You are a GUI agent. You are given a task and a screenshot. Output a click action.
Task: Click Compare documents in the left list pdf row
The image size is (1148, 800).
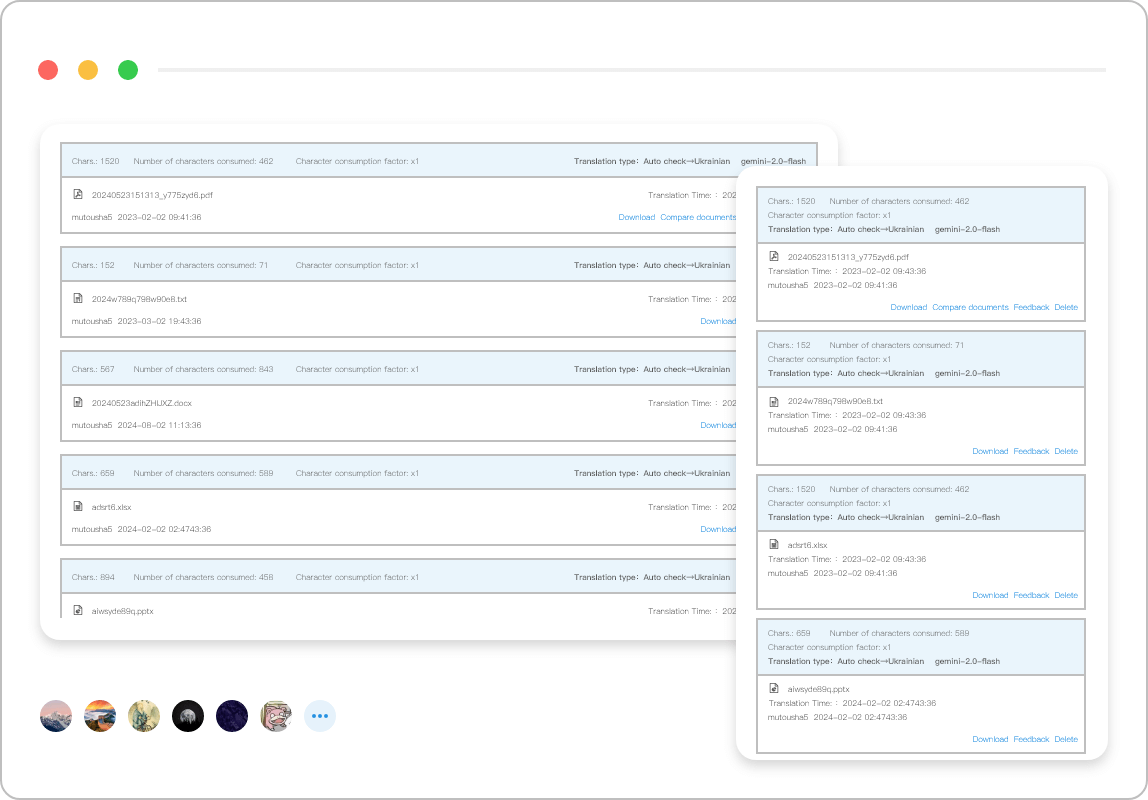(x=698, y=217)
